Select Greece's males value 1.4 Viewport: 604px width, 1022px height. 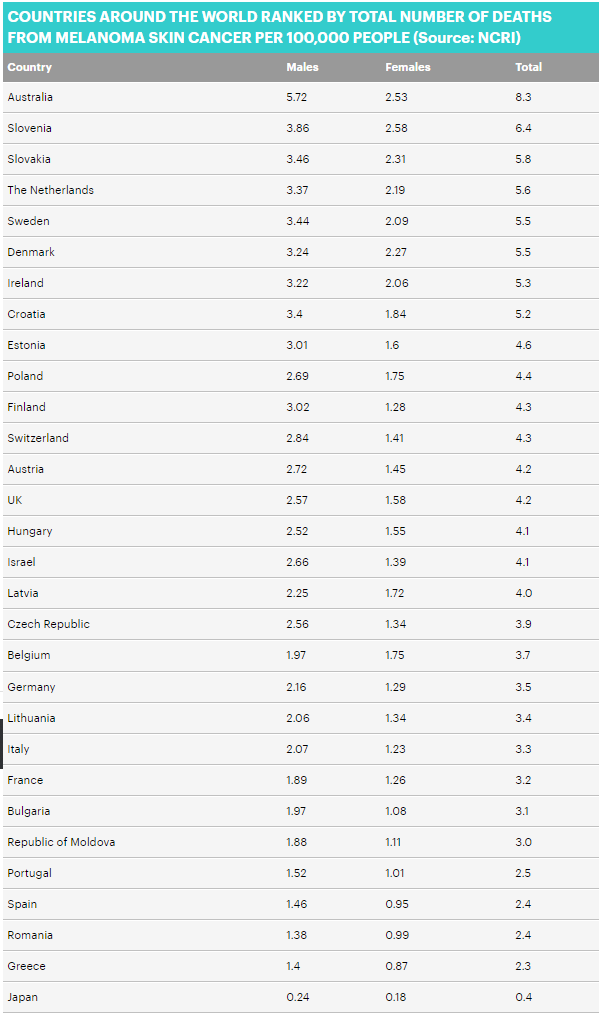[294, 966]
